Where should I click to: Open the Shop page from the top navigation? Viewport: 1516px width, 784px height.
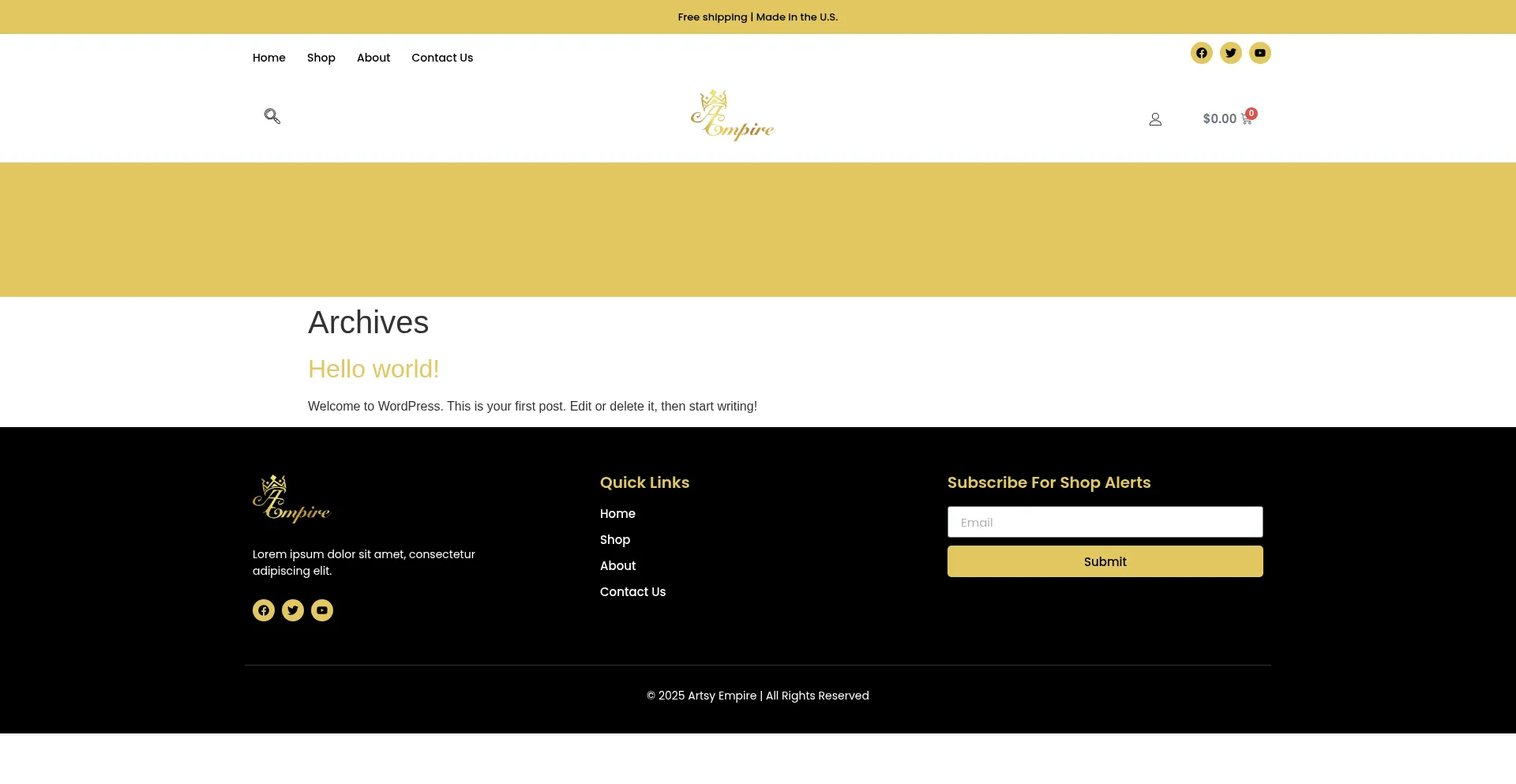pyautogui.click(x=321, y=57)
